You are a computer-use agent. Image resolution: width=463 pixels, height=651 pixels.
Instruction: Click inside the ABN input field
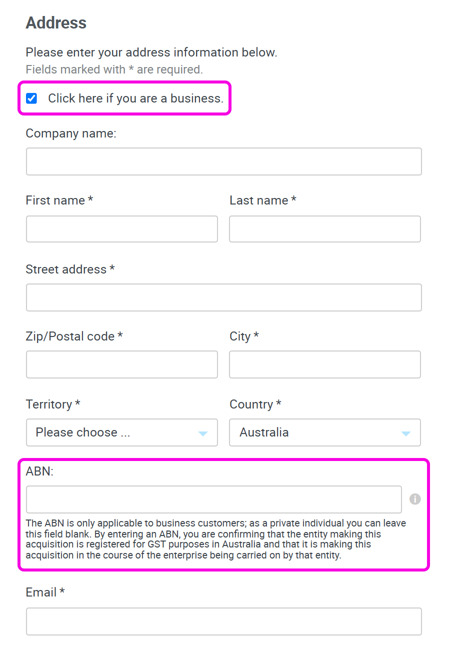click(x=213, y=499)
